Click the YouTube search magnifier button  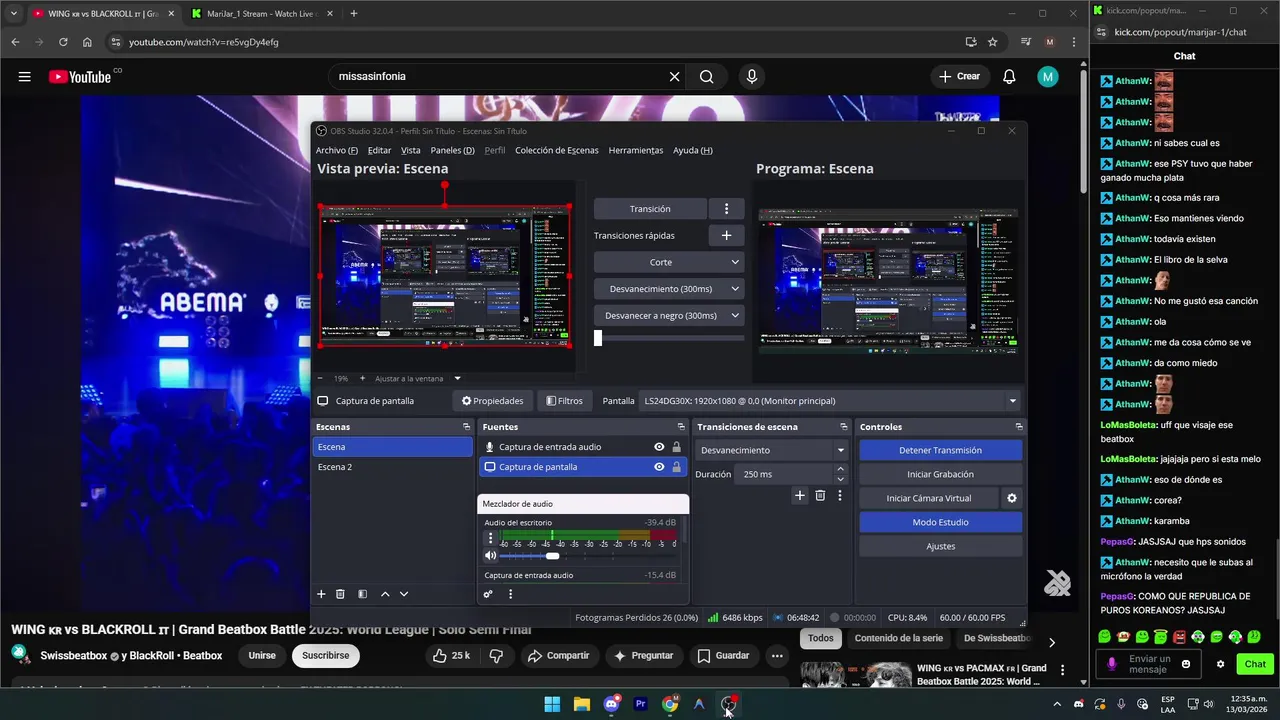pos(707,77)
